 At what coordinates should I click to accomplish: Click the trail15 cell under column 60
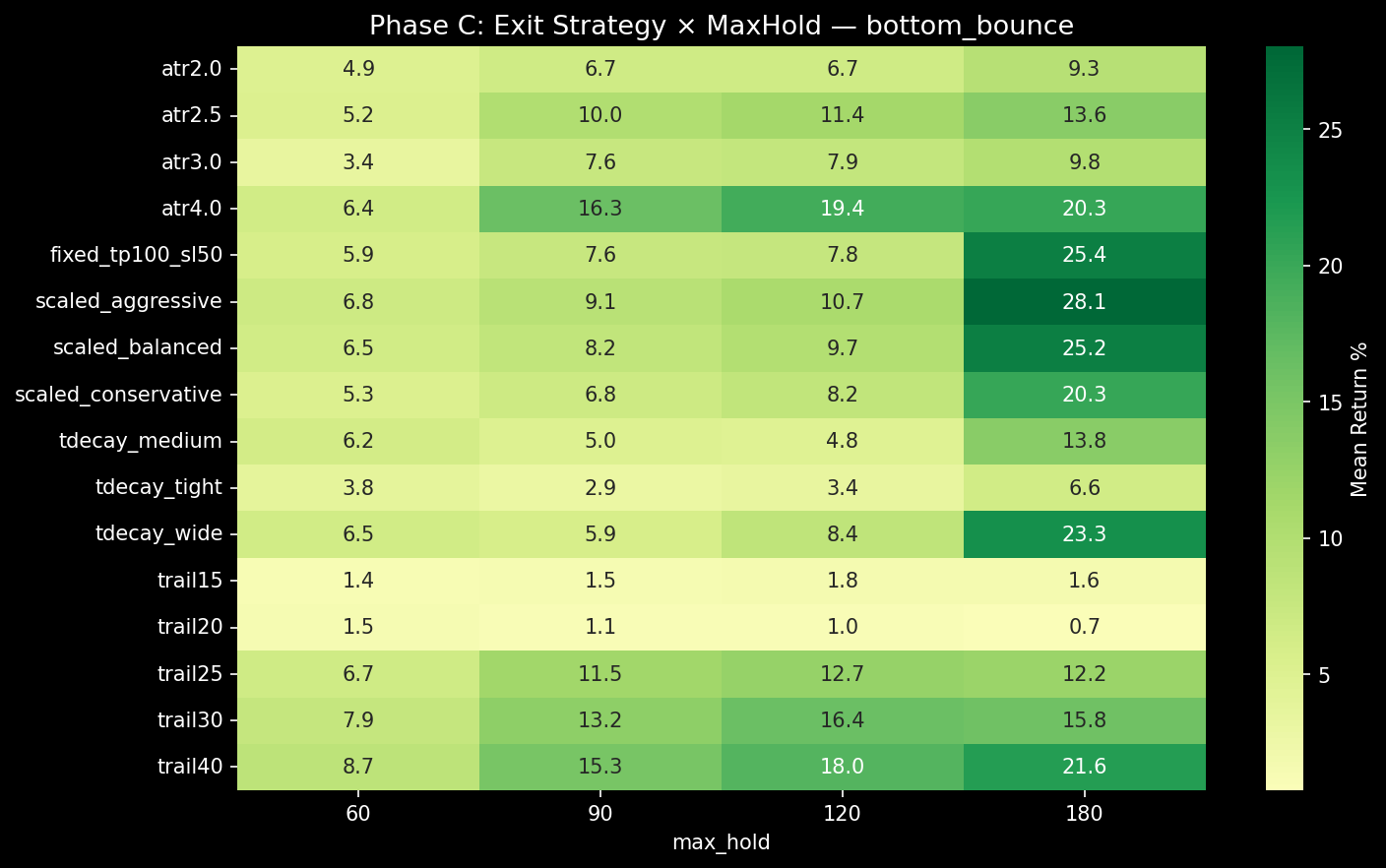(x=357, y=581)
